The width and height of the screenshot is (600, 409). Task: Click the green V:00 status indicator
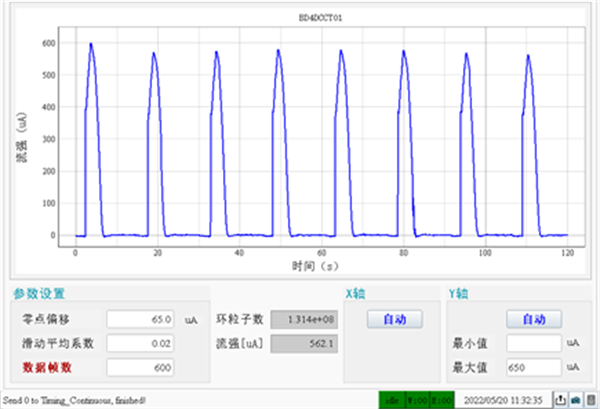[x=417, y=400]
